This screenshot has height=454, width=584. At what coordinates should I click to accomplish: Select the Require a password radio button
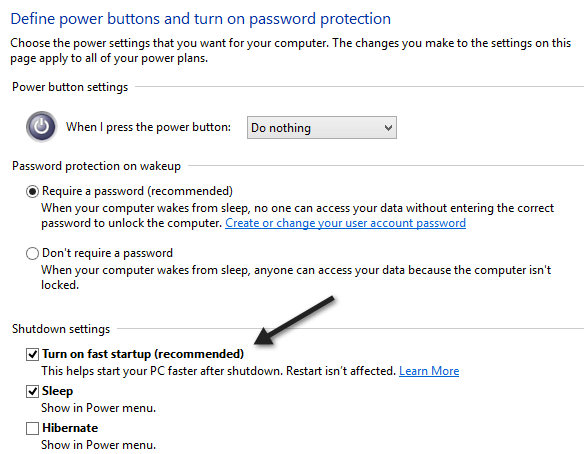(x=32, y=191)
